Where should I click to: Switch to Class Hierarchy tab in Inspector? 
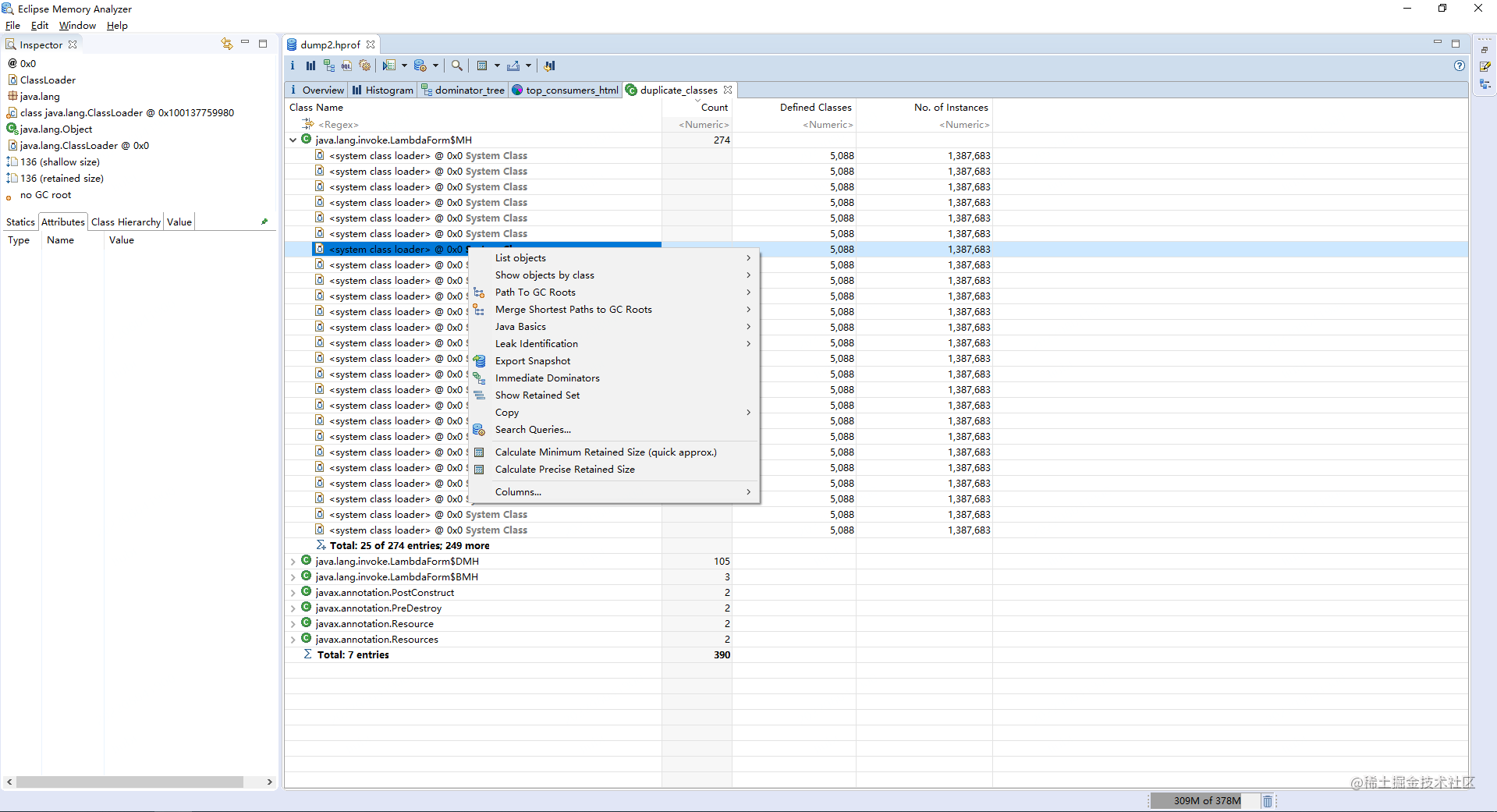tap(126, 222)
